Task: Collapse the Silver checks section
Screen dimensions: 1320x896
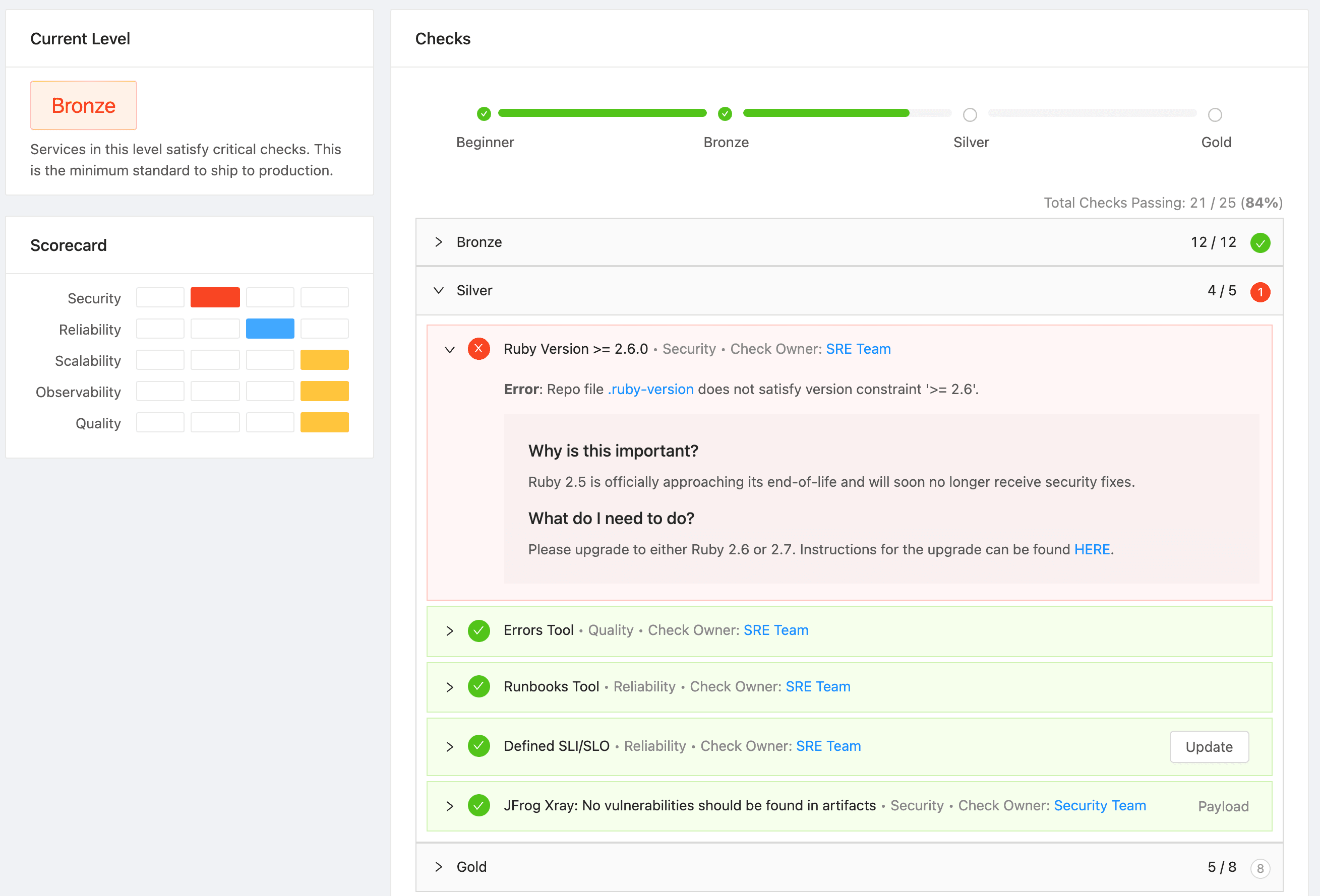Action: (439, 291)
